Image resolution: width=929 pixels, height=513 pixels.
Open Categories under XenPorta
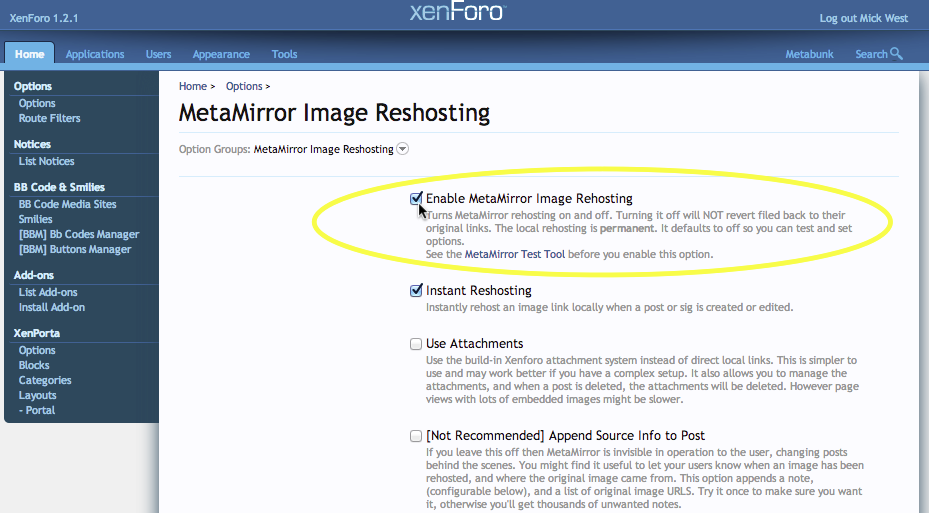coord(44,380)
